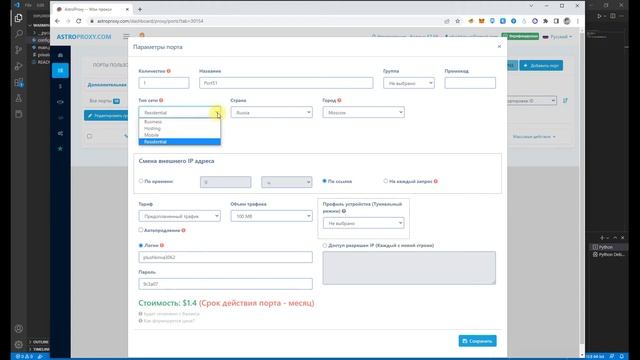
Task: Open a new browser tab with plus
Action: click(140, 9)
